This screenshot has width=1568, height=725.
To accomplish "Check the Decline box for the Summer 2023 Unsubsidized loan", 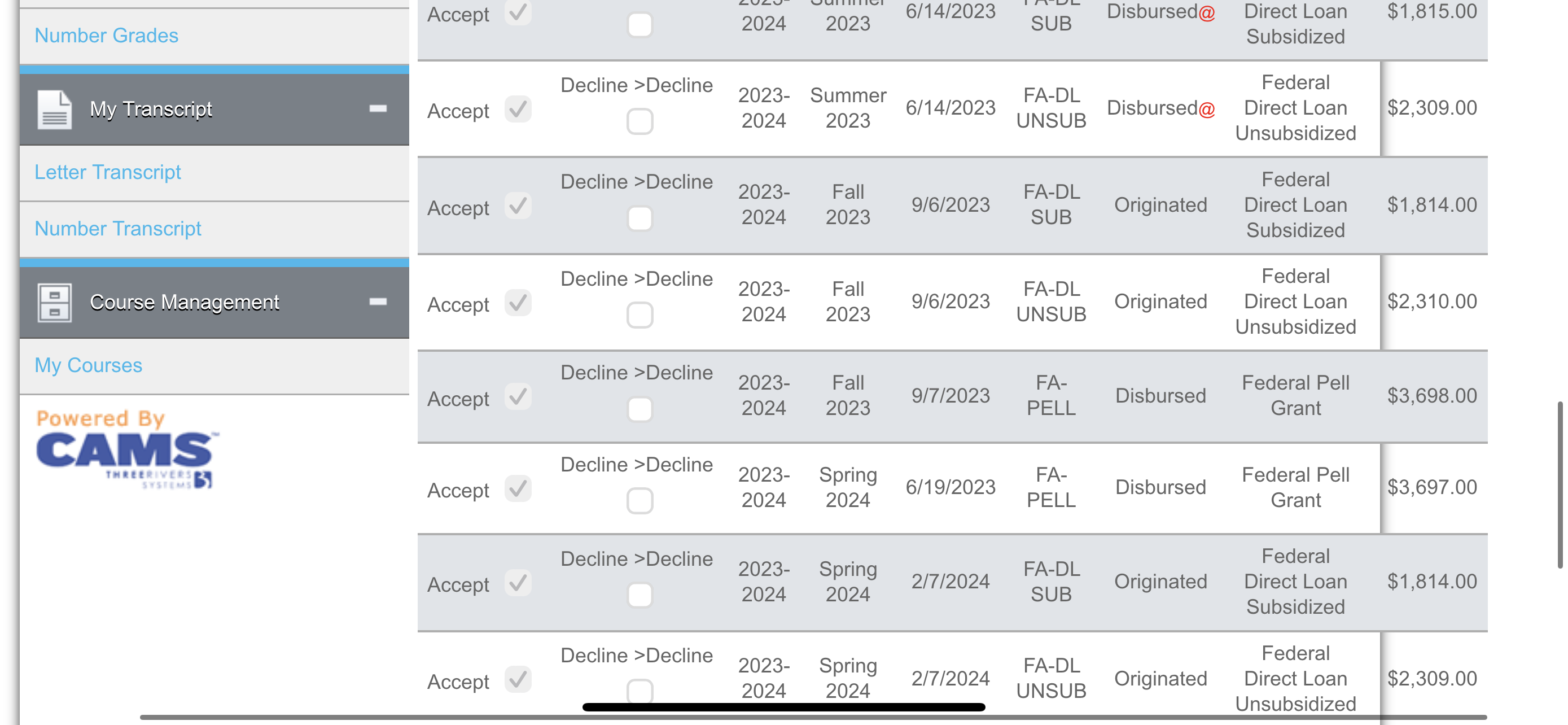I will click(640, 122).
